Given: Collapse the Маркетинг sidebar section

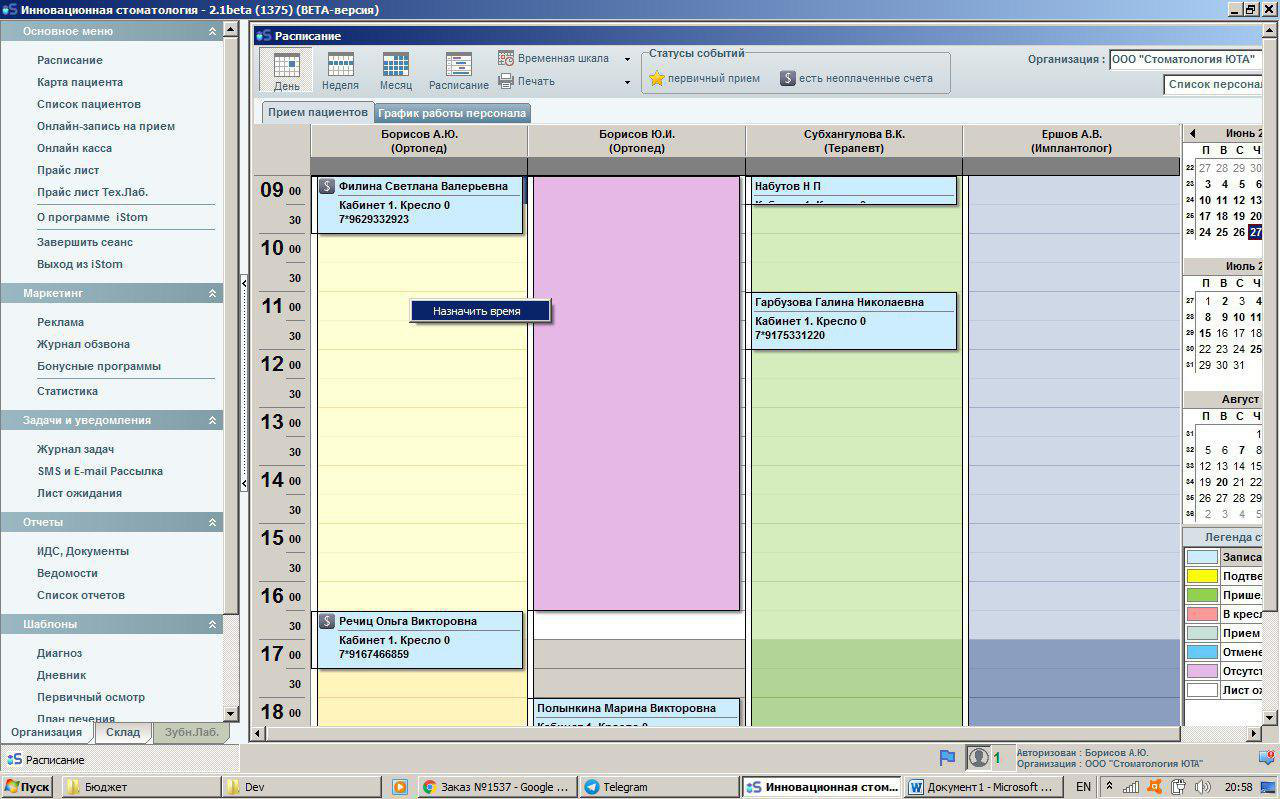Looking at the screenshot, I should (x=212, y=294).
